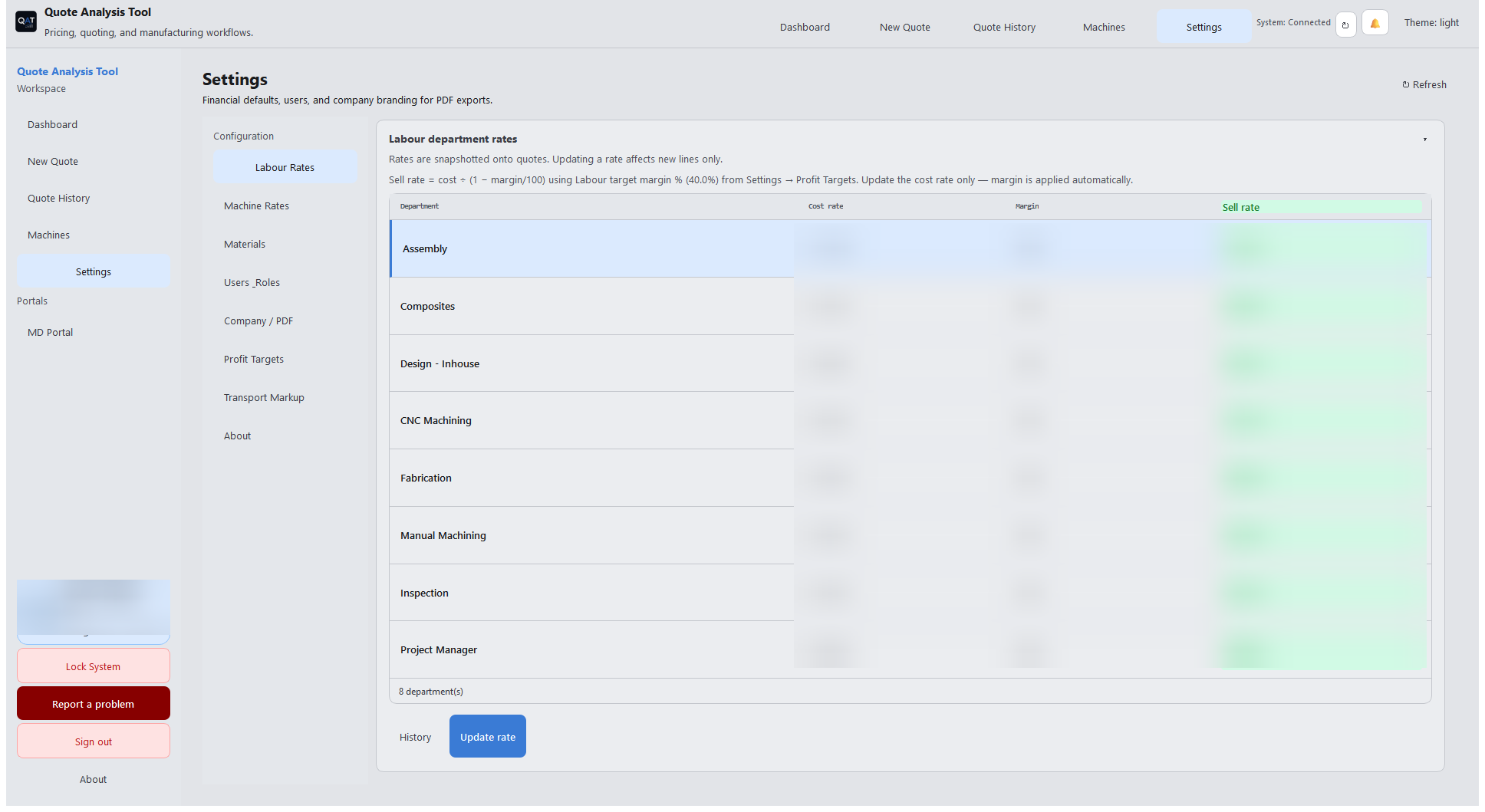Toggle the Theme: light switch
The height and width of the screenshot is (812, 1485).
[x=1431, y=23]
